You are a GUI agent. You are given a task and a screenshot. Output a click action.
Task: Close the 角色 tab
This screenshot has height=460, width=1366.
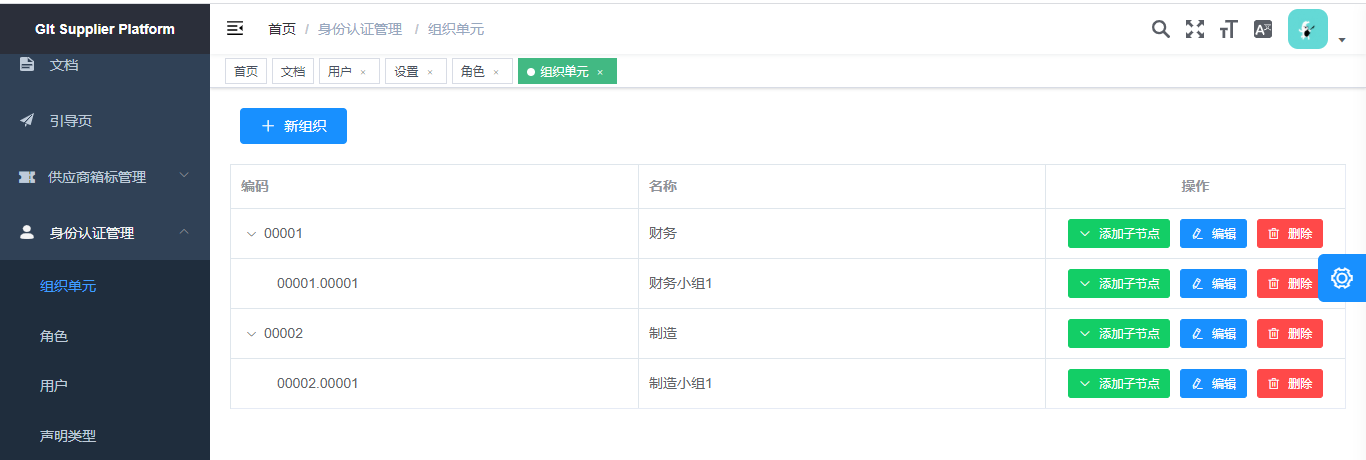coord(496,72)
